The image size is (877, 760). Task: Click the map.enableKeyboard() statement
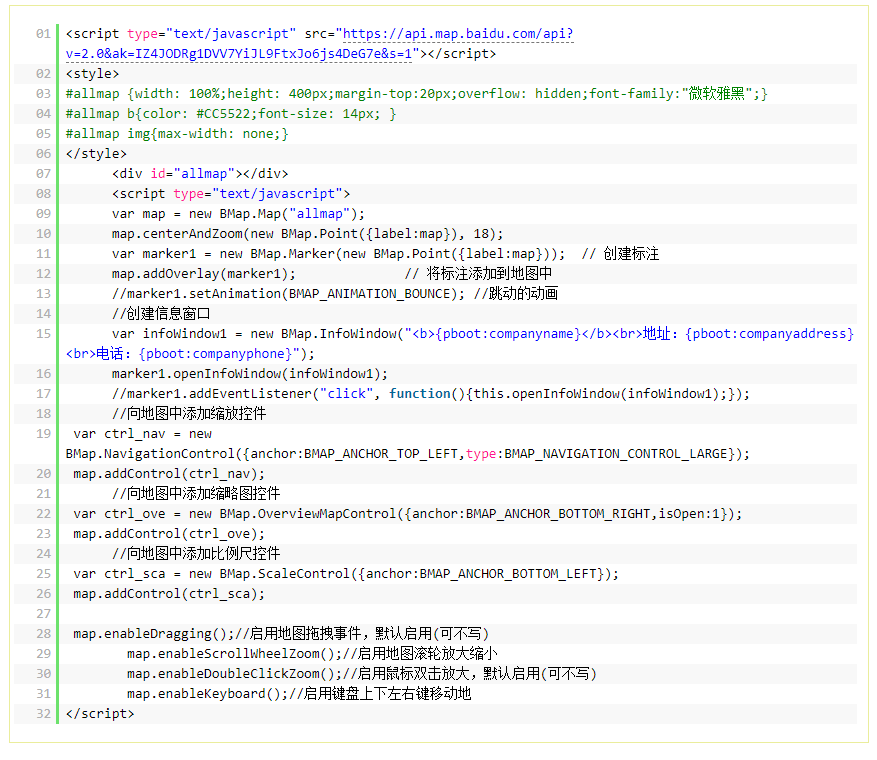tap(207, 694)
